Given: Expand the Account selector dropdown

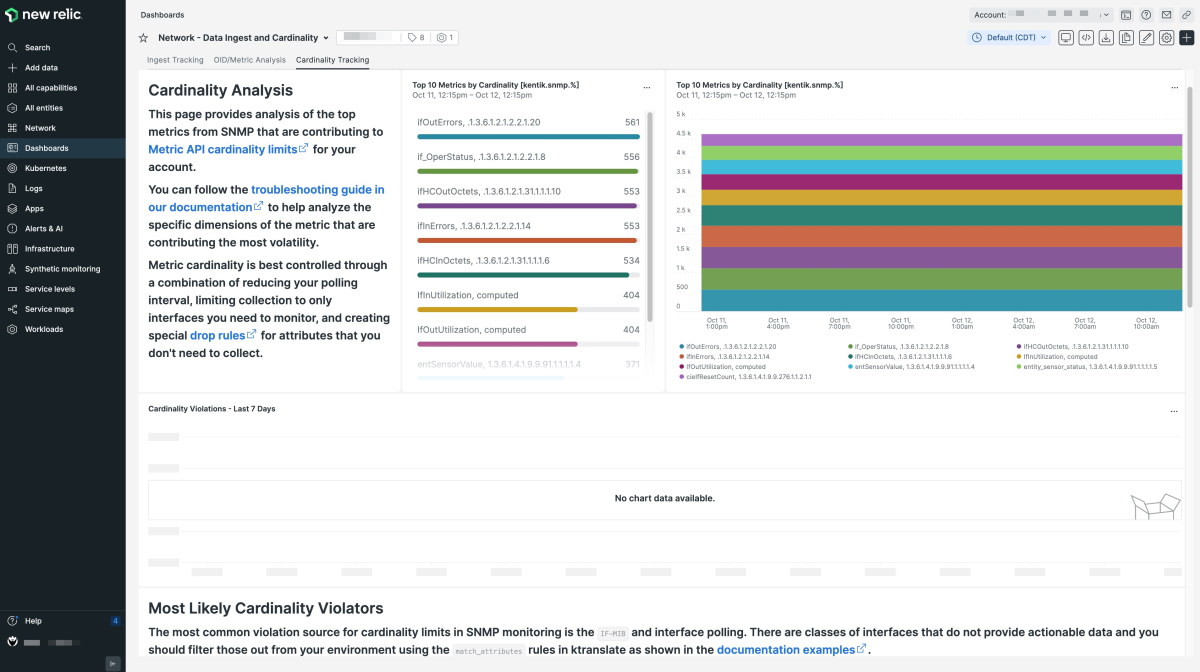Looking at the screenshot, I should tap(1041, 15).
